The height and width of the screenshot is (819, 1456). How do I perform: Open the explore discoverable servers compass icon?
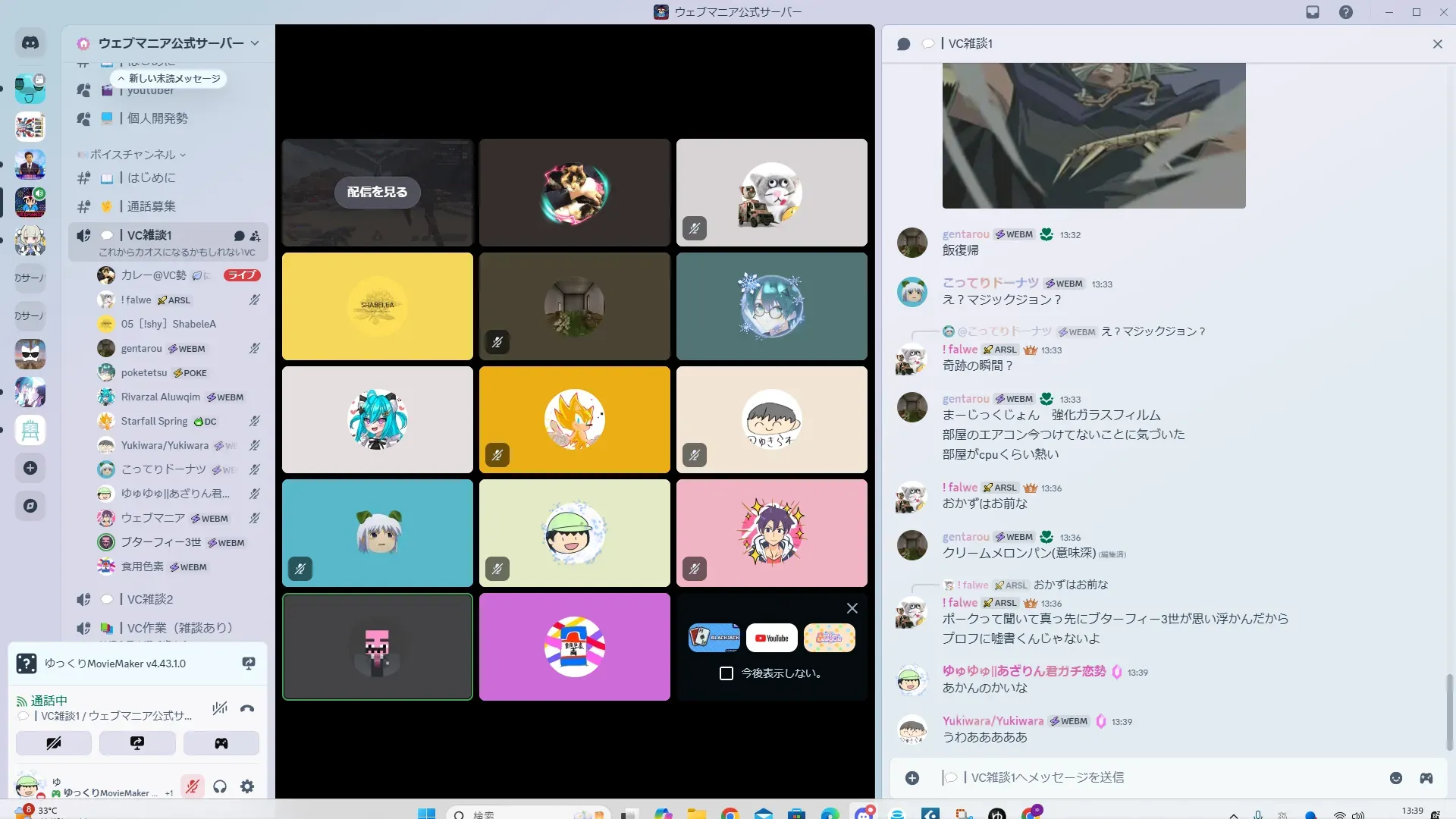[30, 506]
